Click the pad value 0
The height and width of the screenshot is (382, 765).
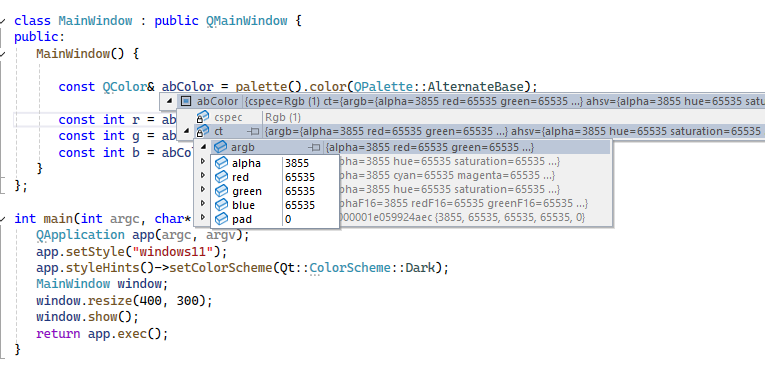tap(288, 219)
